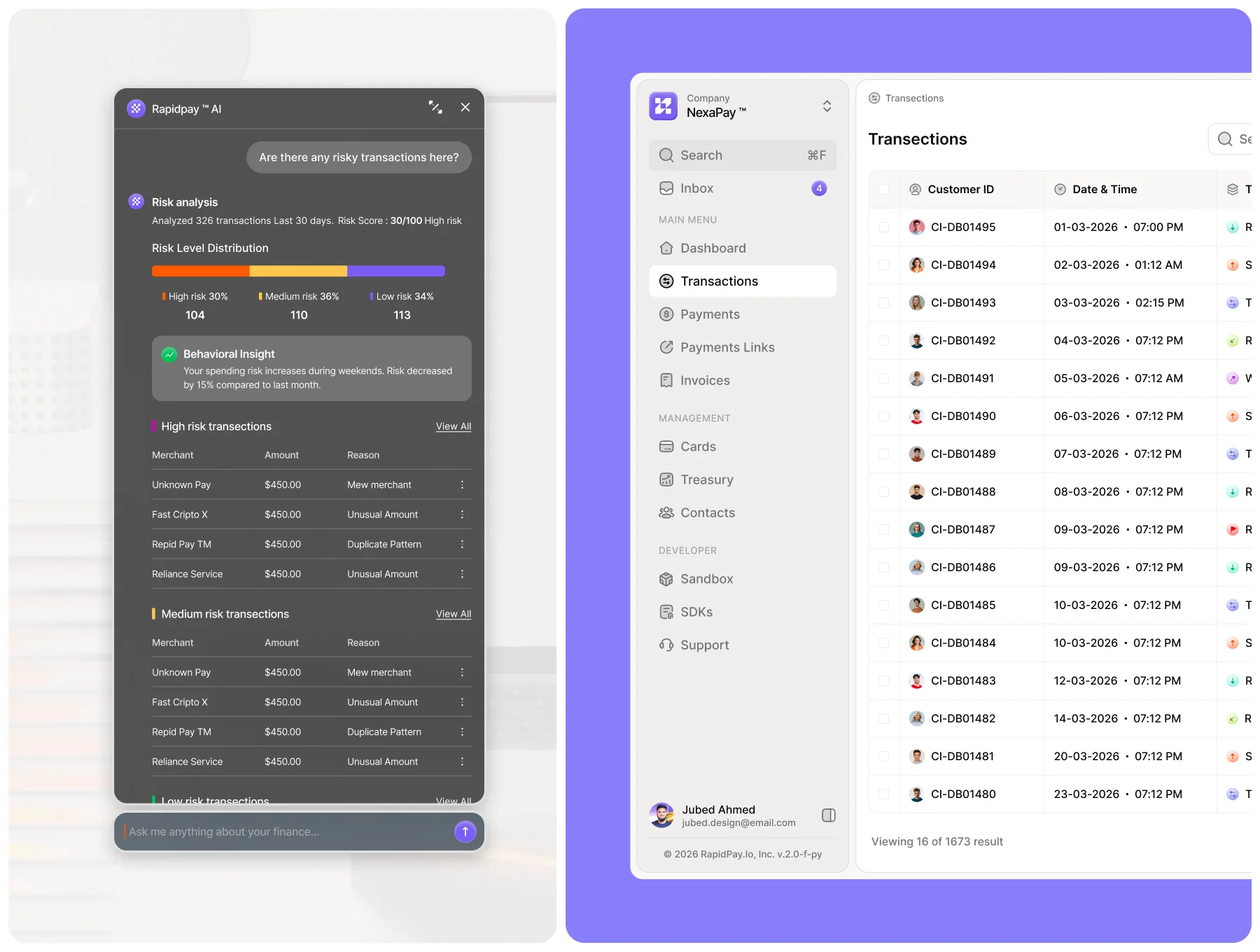Click the Cards icon in Management
The image size is (1260, 952).
666,447
